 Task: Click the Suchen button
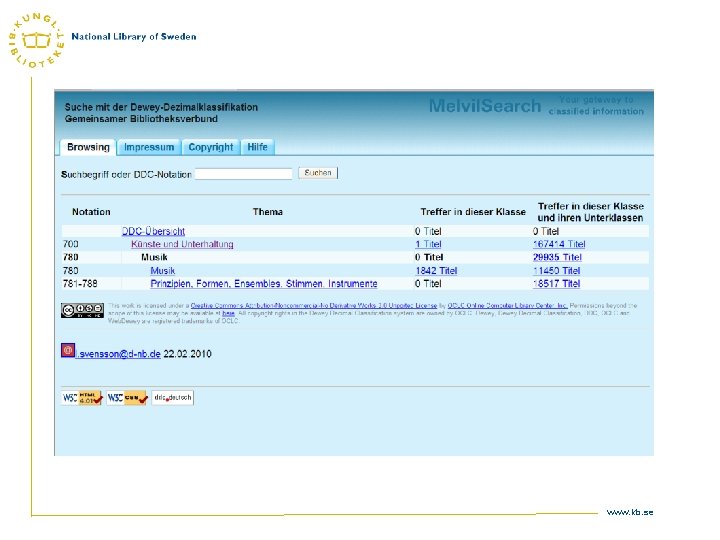pos(318,173)
